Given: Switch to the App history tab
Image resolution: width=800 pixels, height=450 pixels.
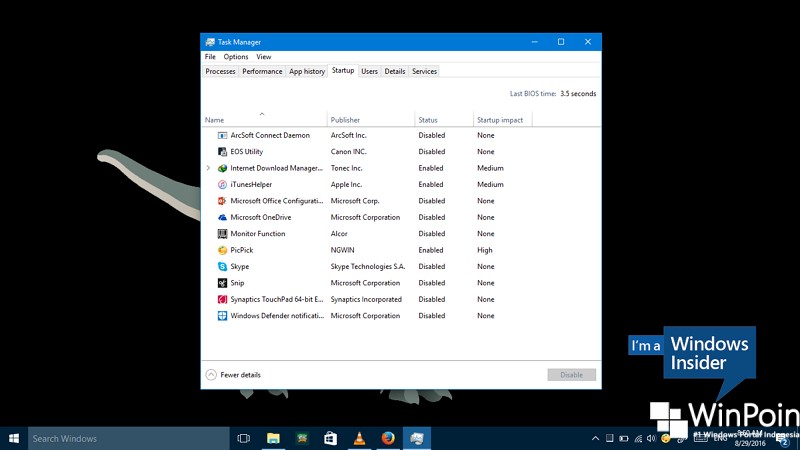Looking at the screenshot, I should (x=307, y=71).
